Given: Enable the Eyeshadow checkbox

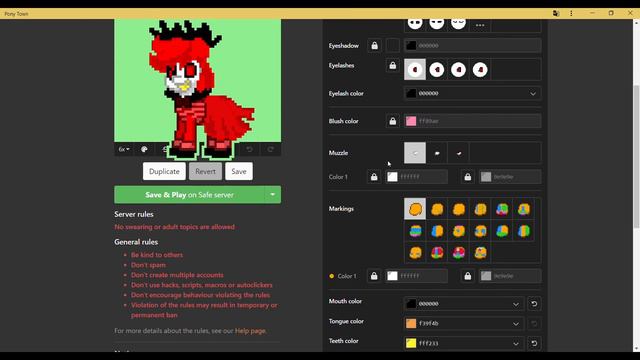Looking at the screenshot, I should click(393, 46).
